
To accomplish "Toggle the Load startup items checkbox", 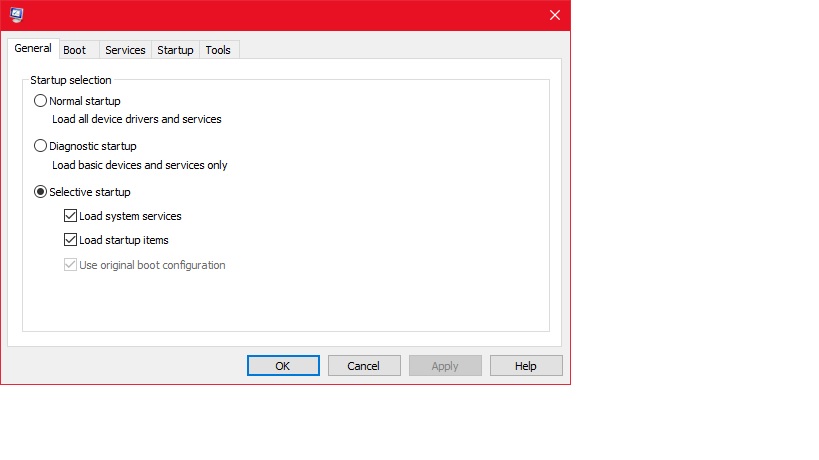I will pyautogui.click(x=70, y=240).
